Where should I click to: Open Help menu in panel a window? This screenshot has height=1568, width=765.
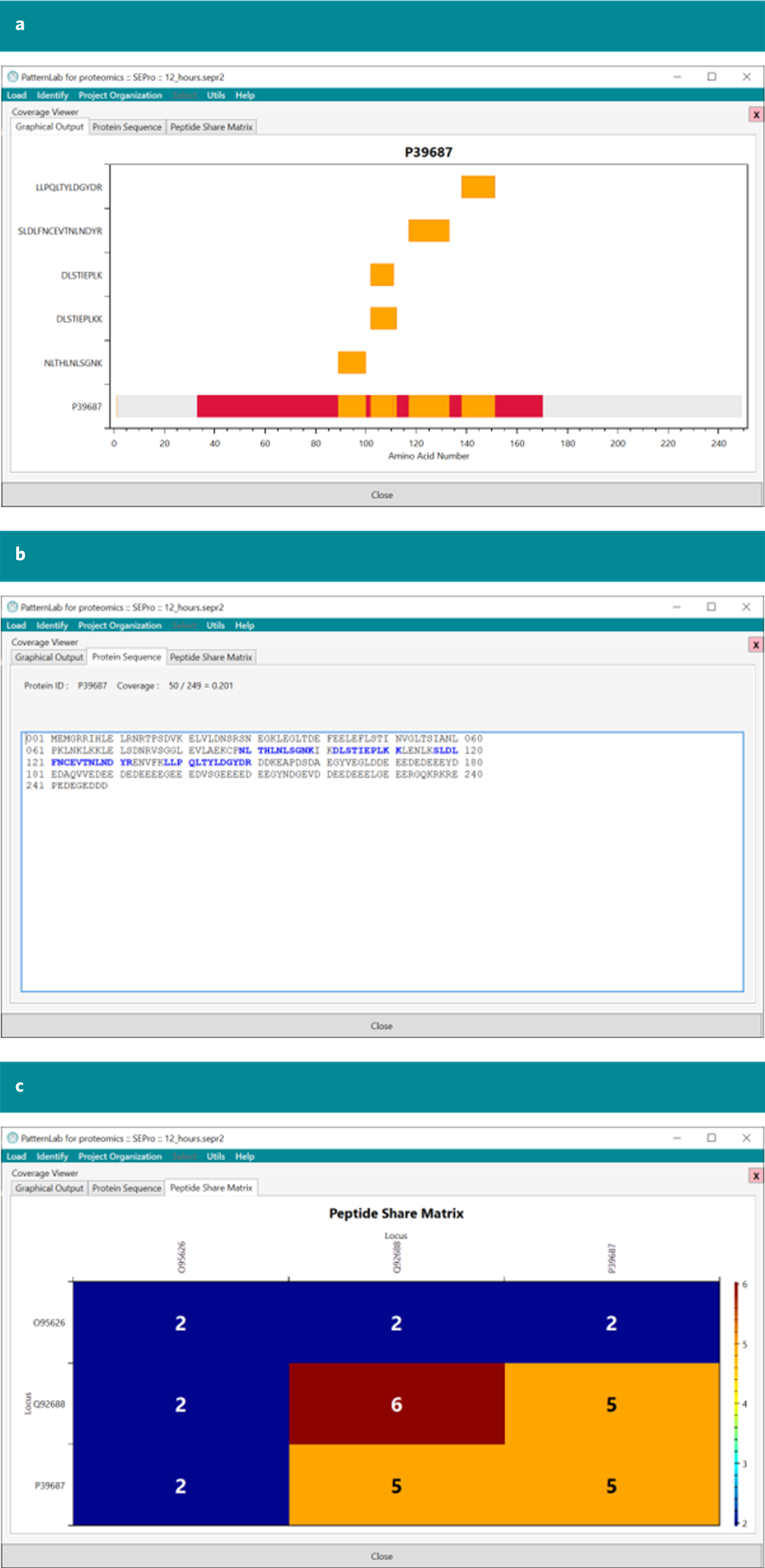(245, 95)
